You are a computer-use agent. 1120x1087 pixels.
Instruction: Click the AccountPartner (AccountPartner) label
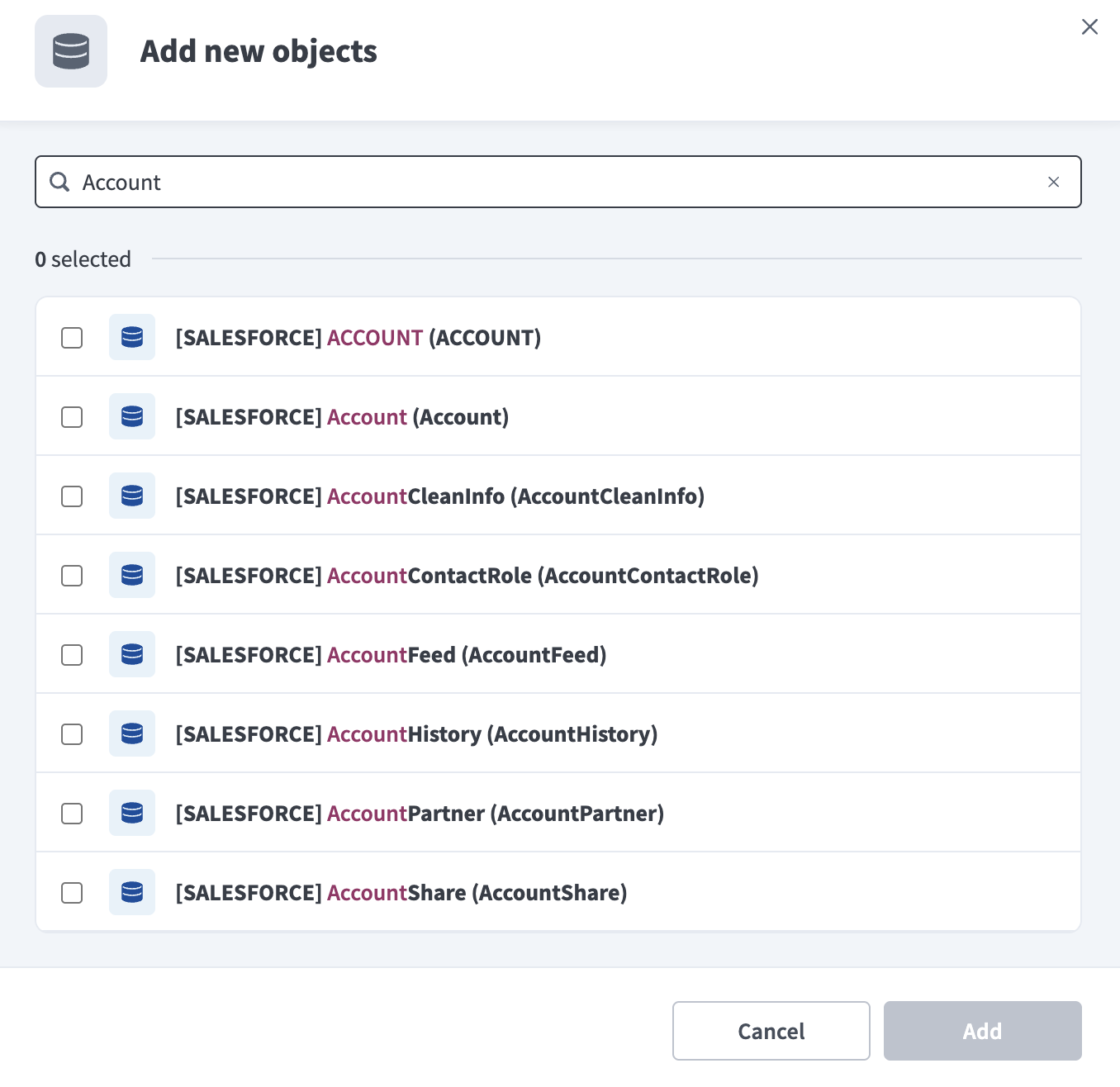pos(420,814)
